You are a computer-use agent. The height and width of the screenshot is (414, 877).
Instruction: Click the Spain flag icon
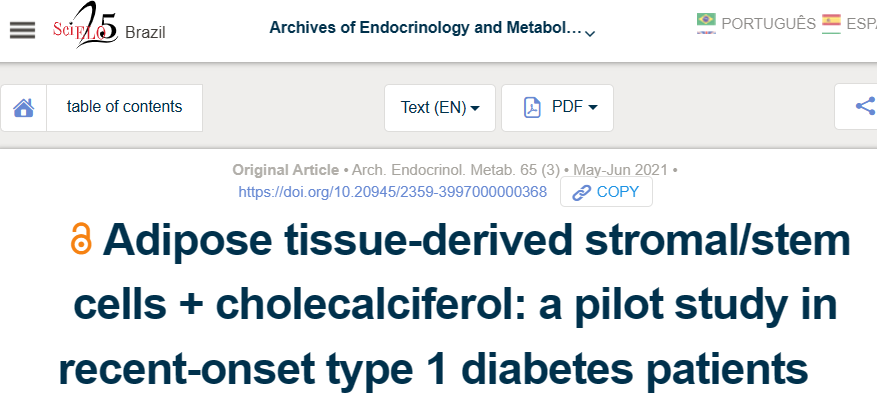tap(831, 23)
